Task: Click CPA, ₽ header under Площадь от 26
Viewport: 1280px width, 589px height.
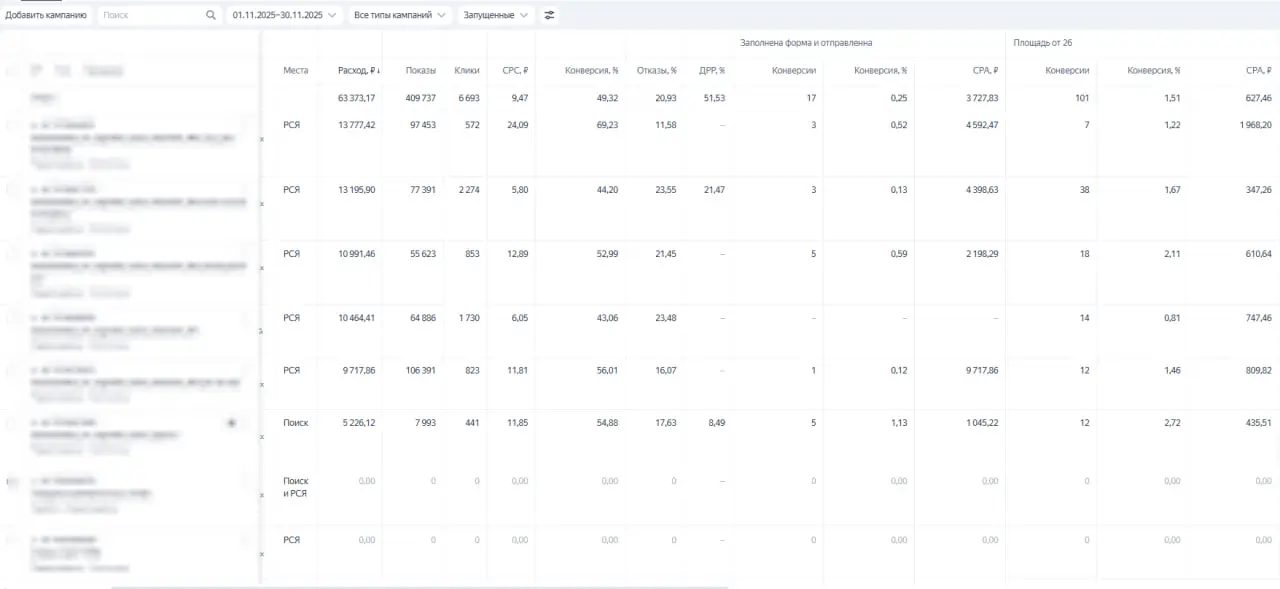Action: click(x=1258, y=71)
